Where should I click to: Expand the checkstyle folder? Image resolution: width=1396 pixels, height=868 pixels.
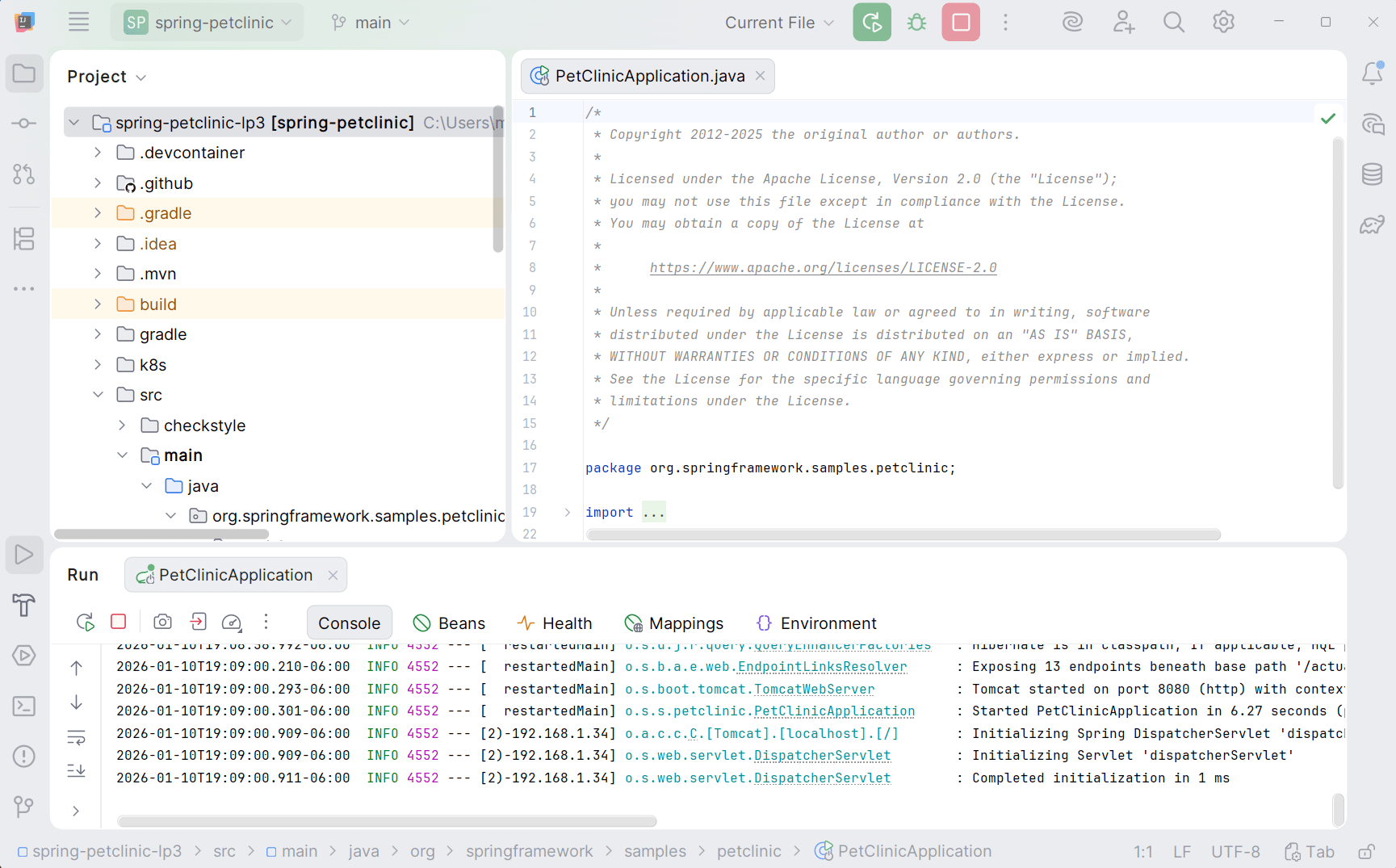(x=121, y=426)
